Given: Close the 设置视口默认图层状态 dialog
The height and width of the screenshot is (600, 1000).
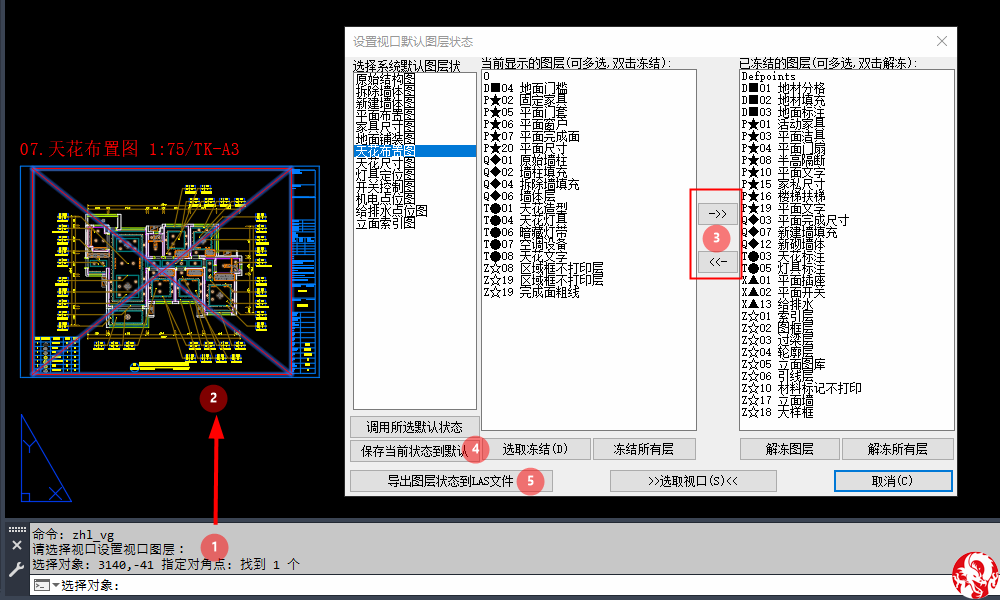Looking at the screenshot, I should 941,41.
